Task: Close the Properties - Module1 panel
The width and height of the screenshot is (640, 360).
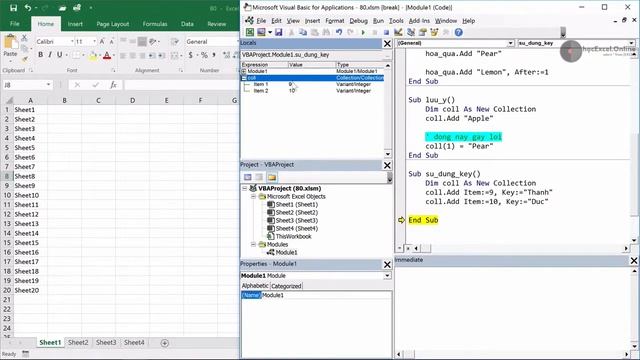Action: [x=387, y=264]
